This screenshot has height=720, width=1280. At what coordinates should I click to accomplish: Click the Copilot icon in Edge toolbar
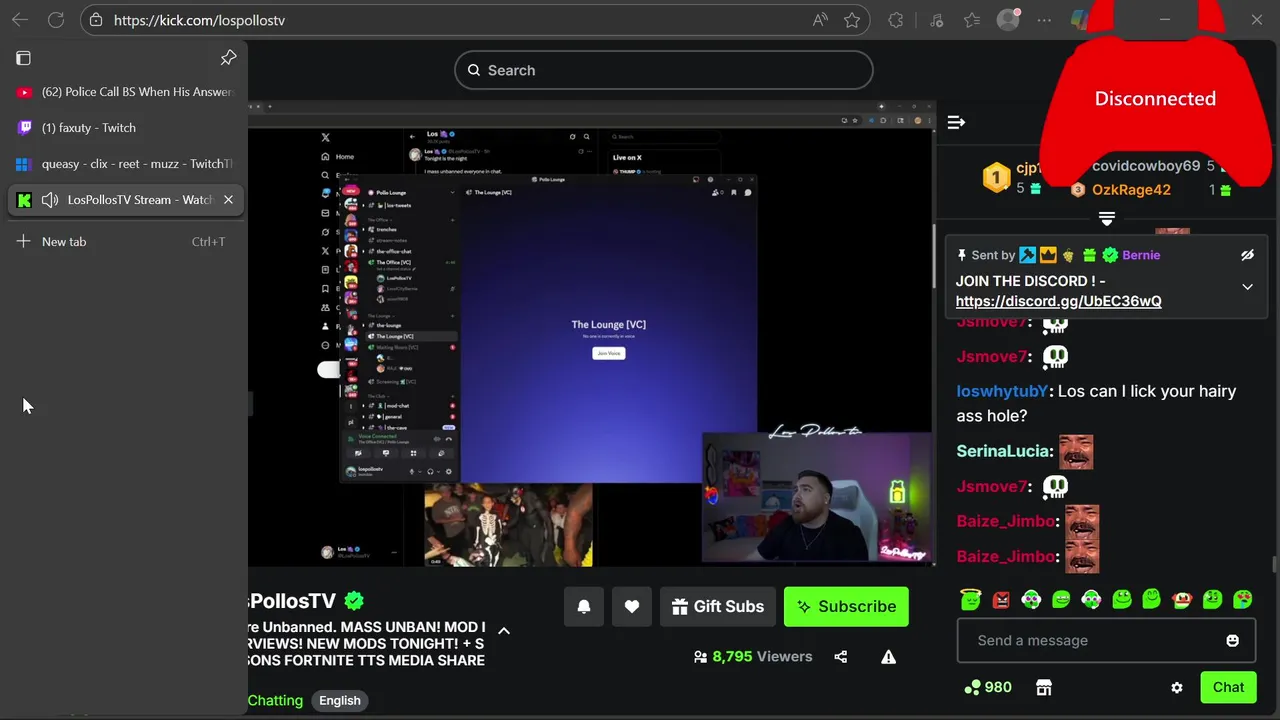tap(1079, 20)
